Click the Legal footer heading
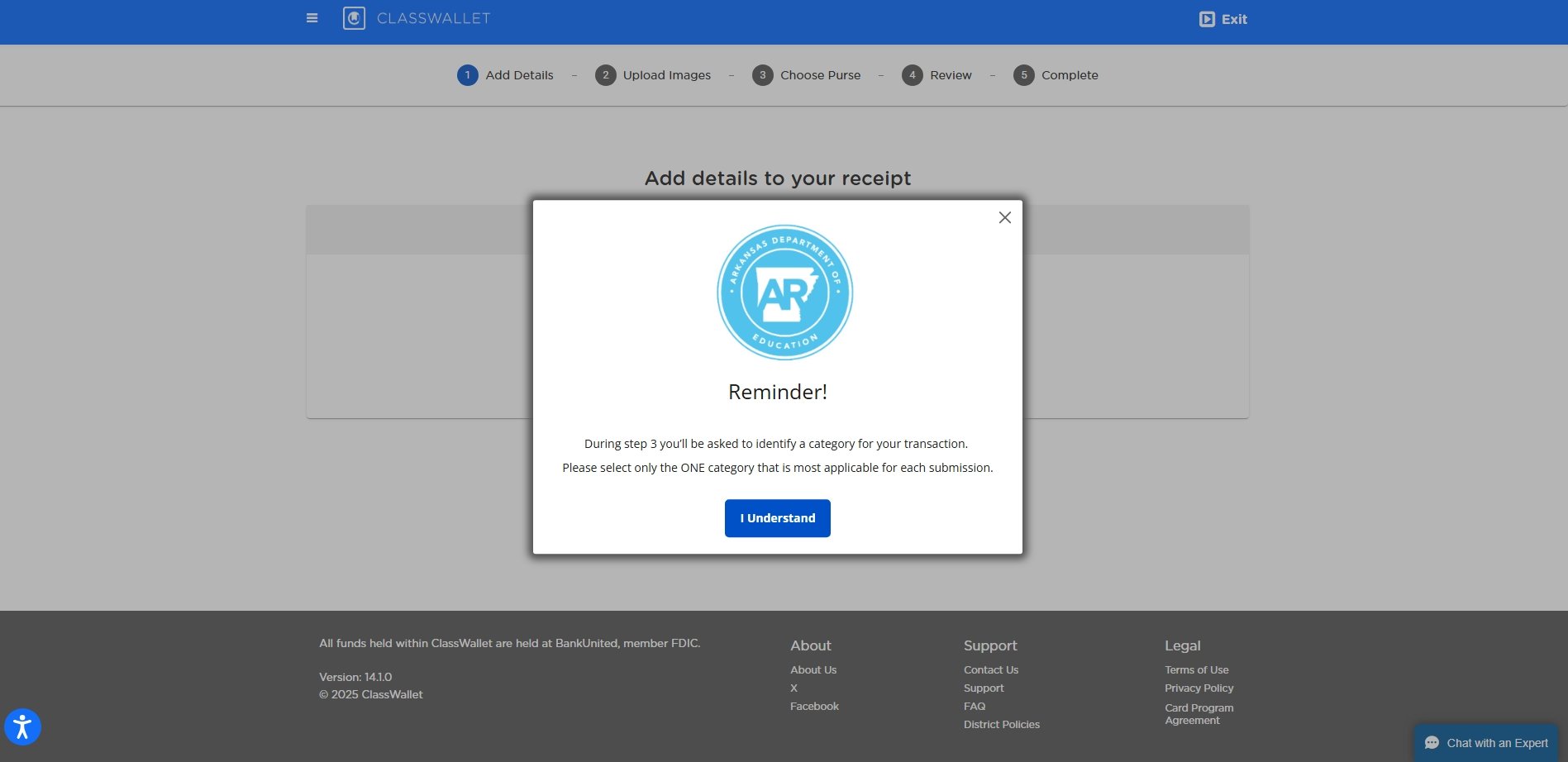The image size is (1568, 762). click(1182, 645)
